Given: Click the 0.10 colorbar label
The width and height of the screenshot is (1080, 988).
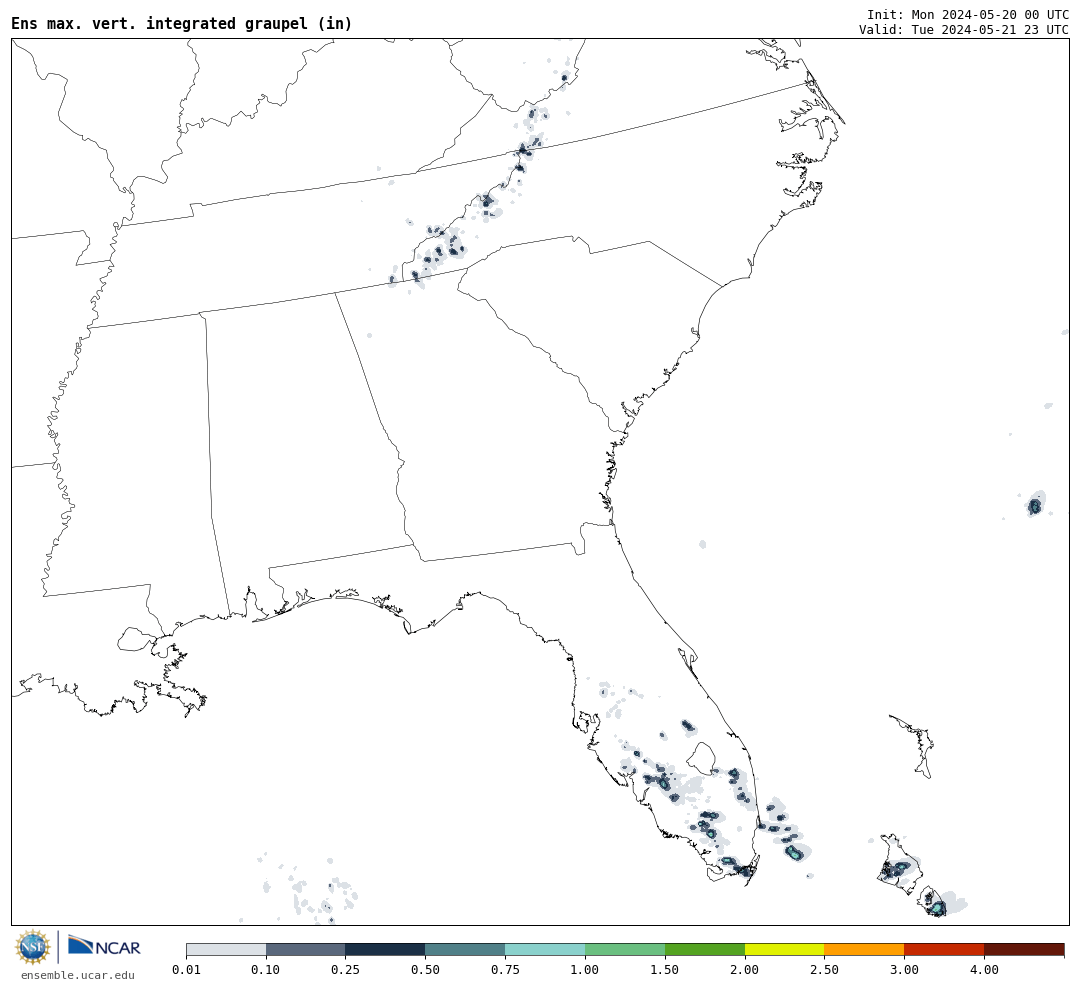Looking at the screenshot, I should click(266, 970).
